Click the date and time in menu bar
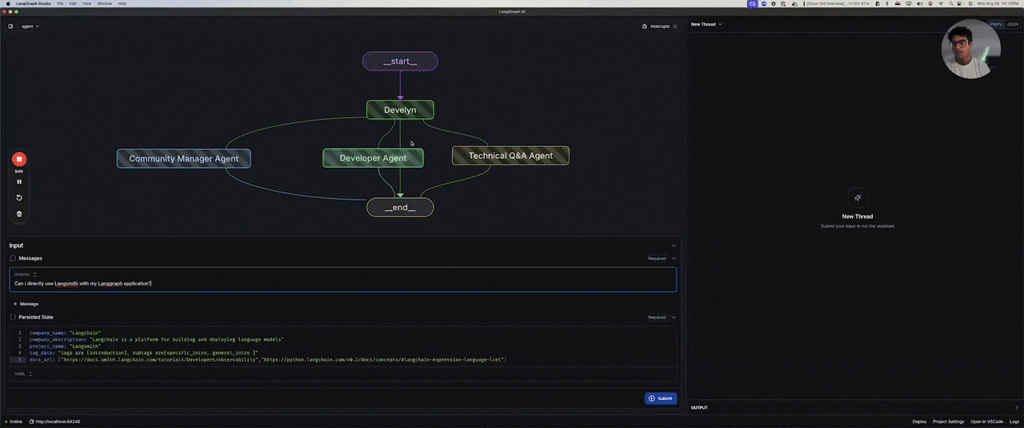The image size is (1024, 428). [997, 3]
